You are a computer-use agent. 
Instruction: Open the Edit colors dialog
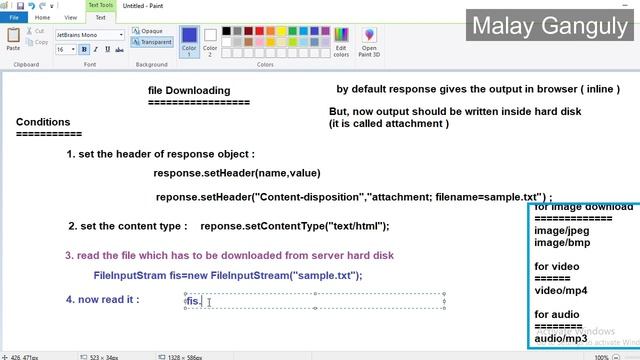[341, 42]
